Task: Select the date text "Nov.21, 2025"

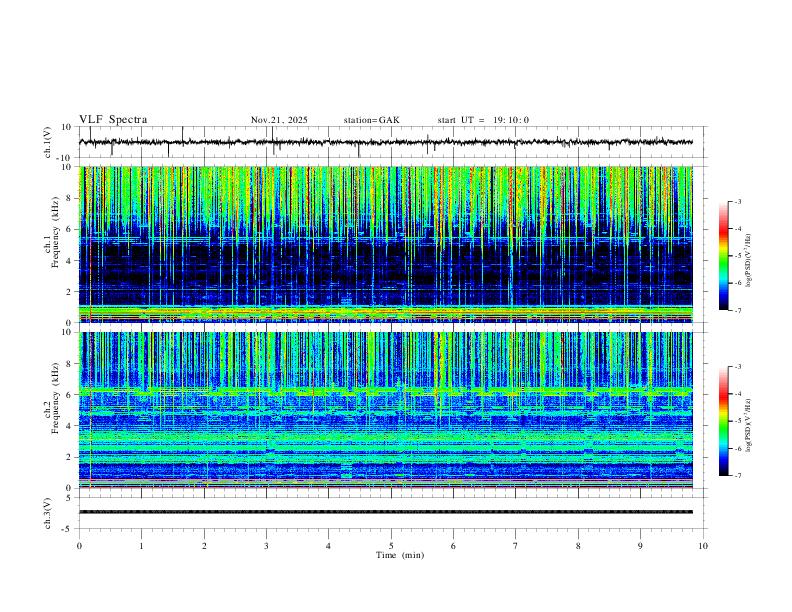Action: [279, 120]
